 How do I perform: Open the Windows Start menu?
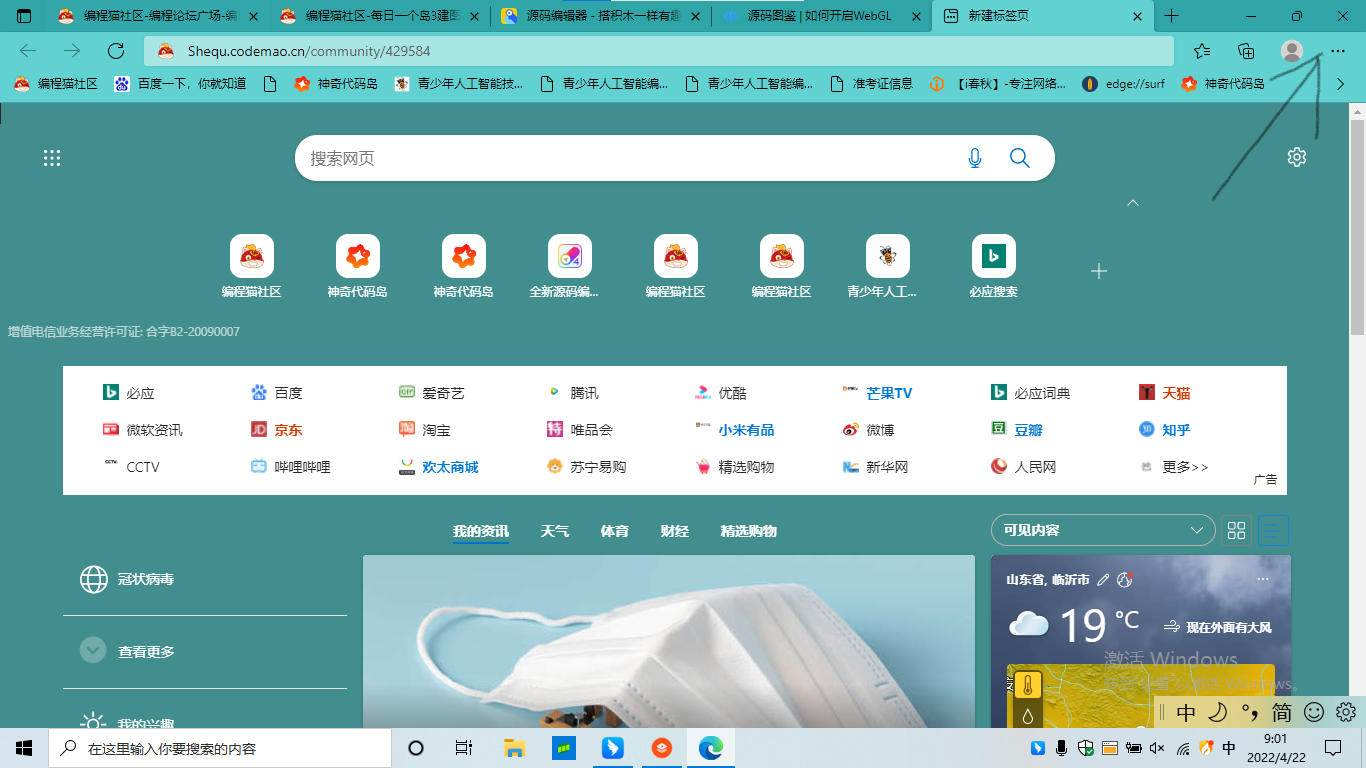click(x=24, y=748)
